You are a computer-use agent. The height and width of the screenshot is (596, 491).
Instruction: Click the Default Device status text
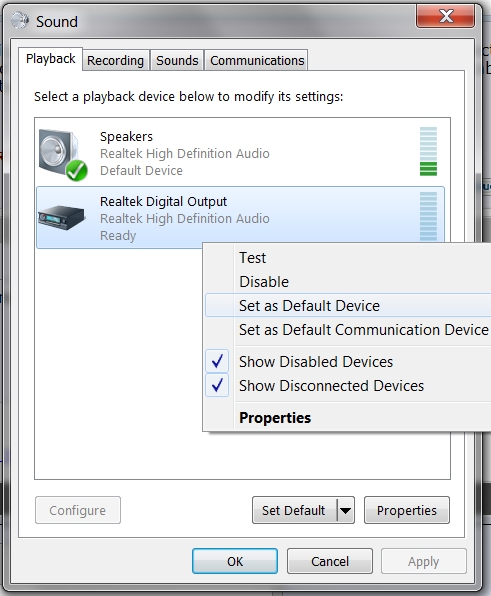click(x=141, y=170)
